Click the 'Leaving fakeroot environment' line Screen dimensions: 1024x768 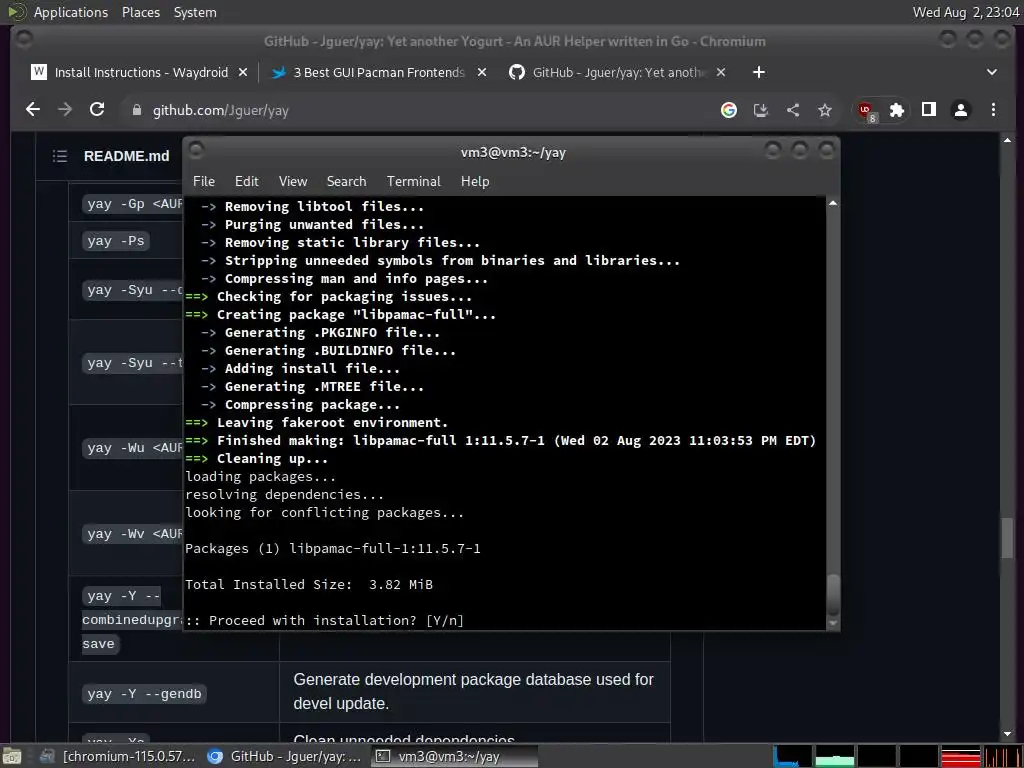point(317,423)
